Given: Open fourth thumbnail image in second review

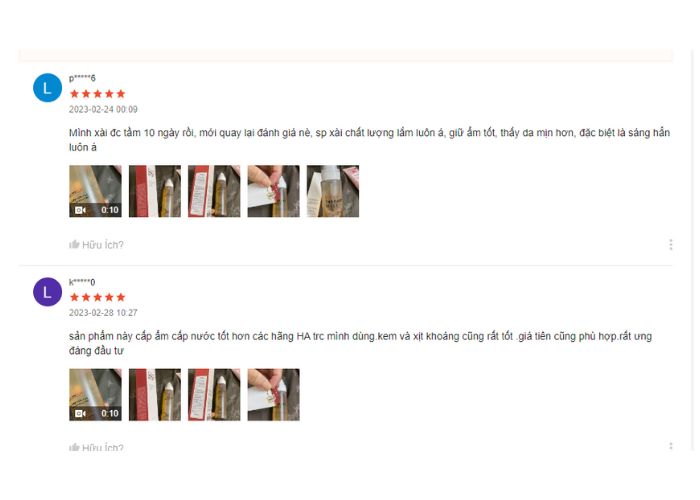Looking at the screenshot, I should (274, 395).
